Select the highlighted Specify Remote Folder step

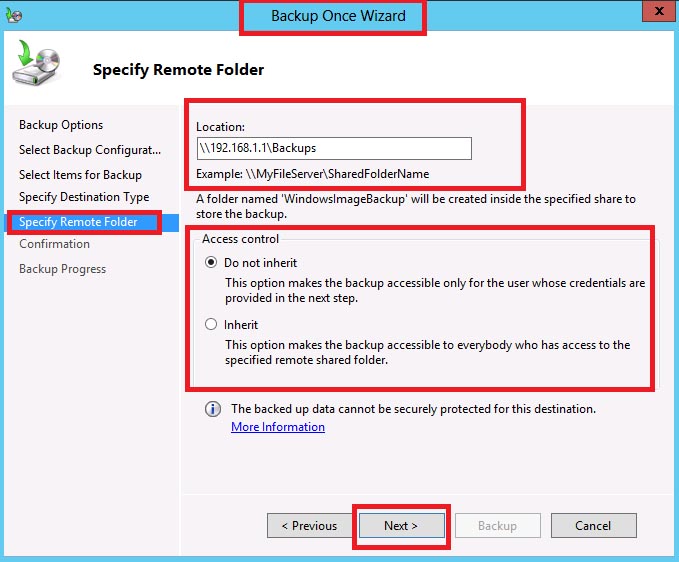pyautogui.click(x=78, y=222)
